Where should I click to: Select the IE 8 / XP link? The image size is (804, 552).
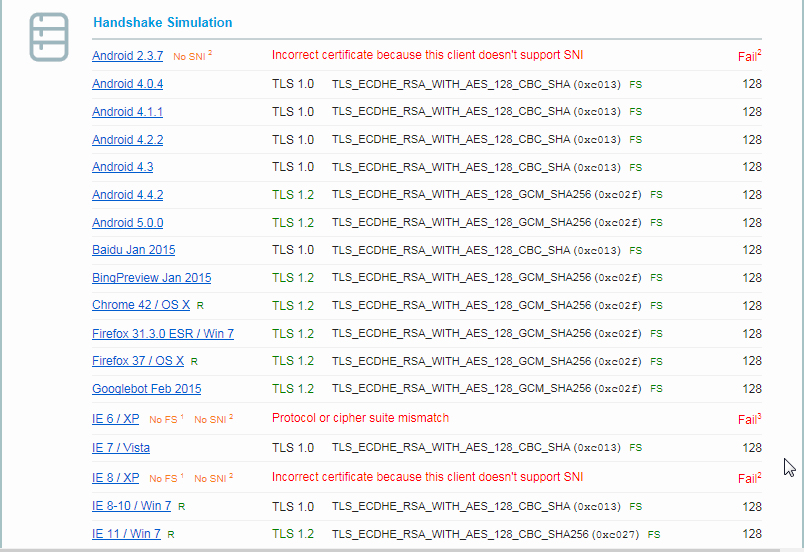click(x=116, y=478)
